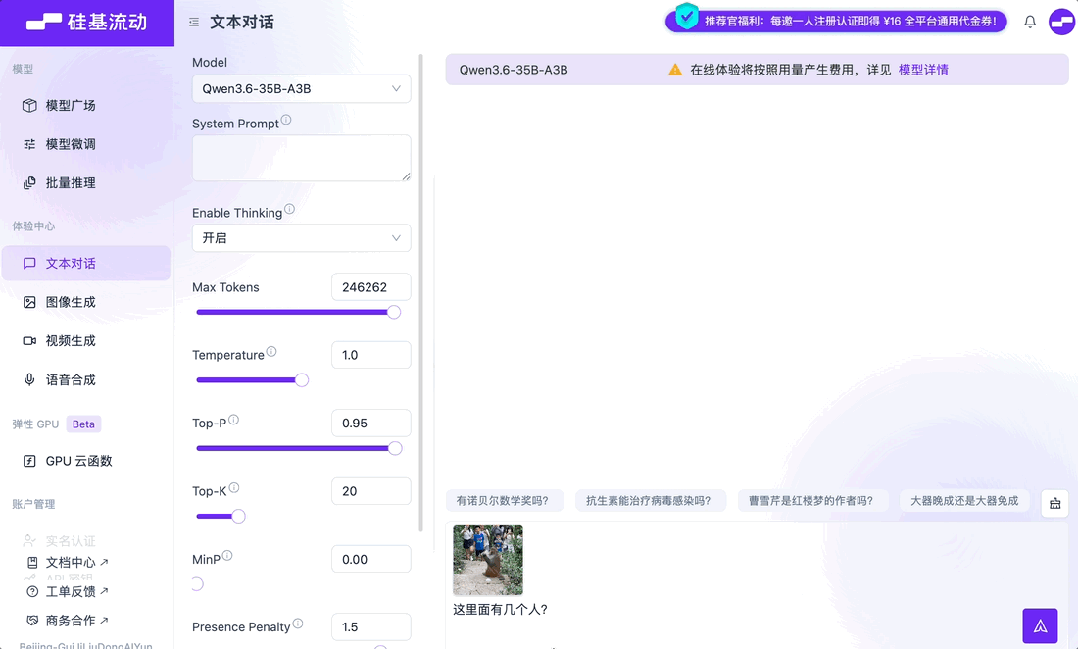The height and width of the screenshot is (649, 1078).
Task: Click the uploaded monkey photo thumbnail
Action: [488, 560]
